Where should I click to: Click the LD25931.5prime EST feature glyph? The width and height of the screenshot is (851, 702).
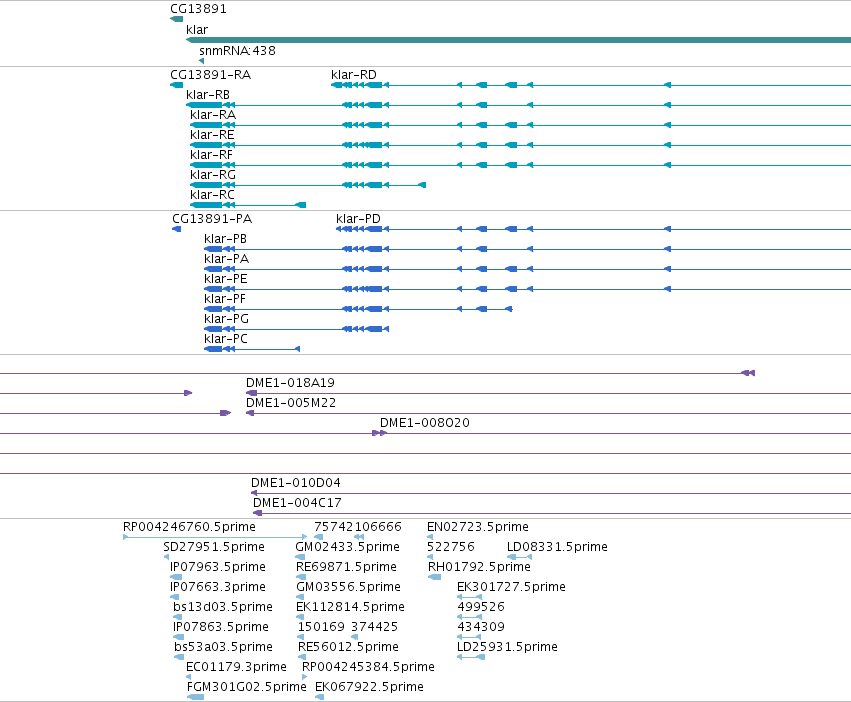click(x=471, y=657)
